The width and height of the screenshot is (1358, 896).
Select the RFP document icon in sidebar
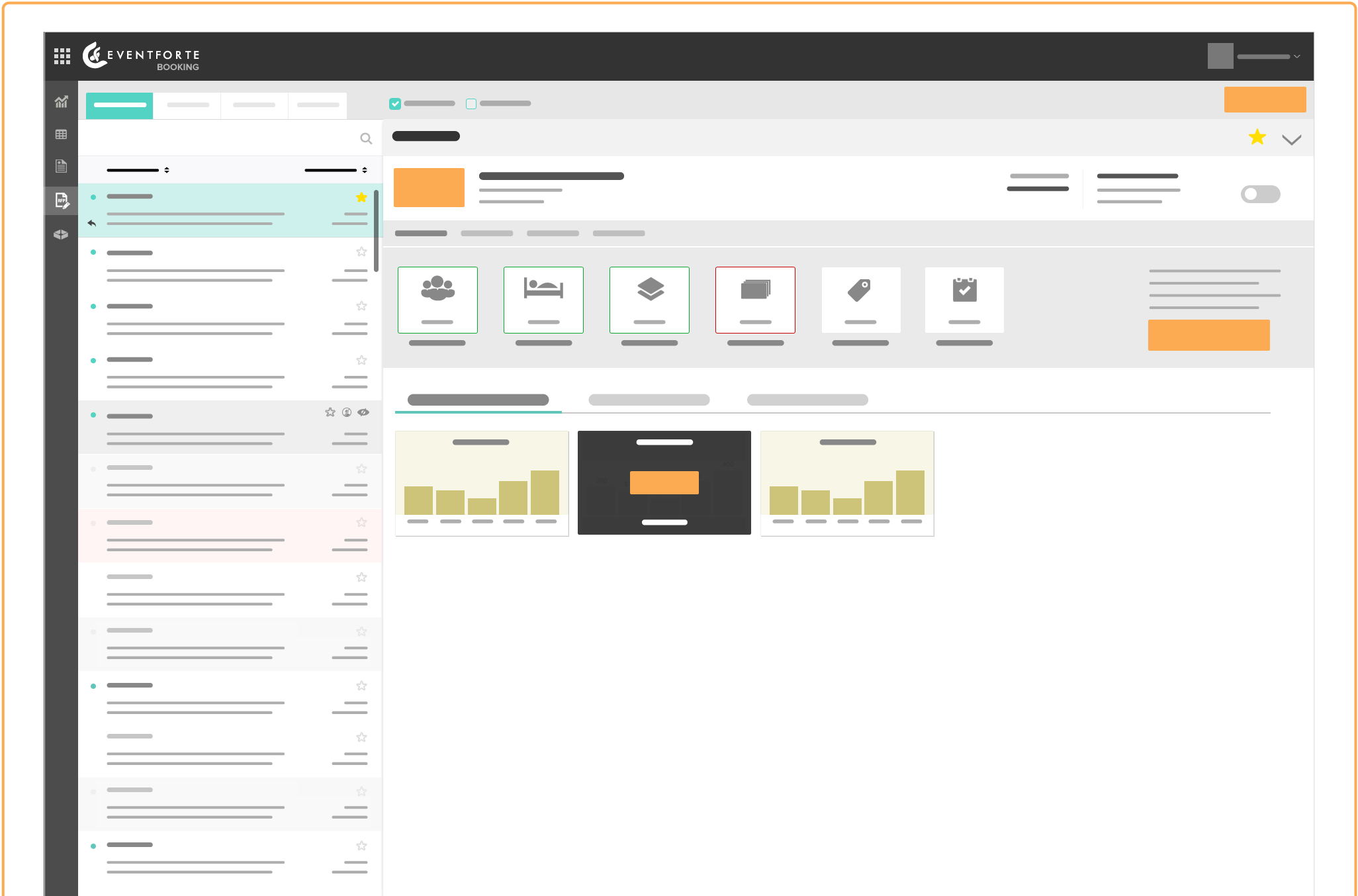coord(62,201)
